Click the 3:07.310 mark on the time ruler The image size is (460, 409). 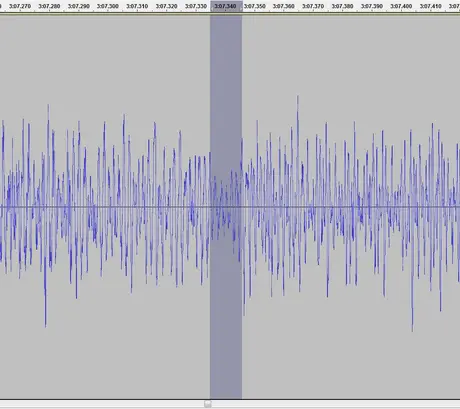pos(137,6)
